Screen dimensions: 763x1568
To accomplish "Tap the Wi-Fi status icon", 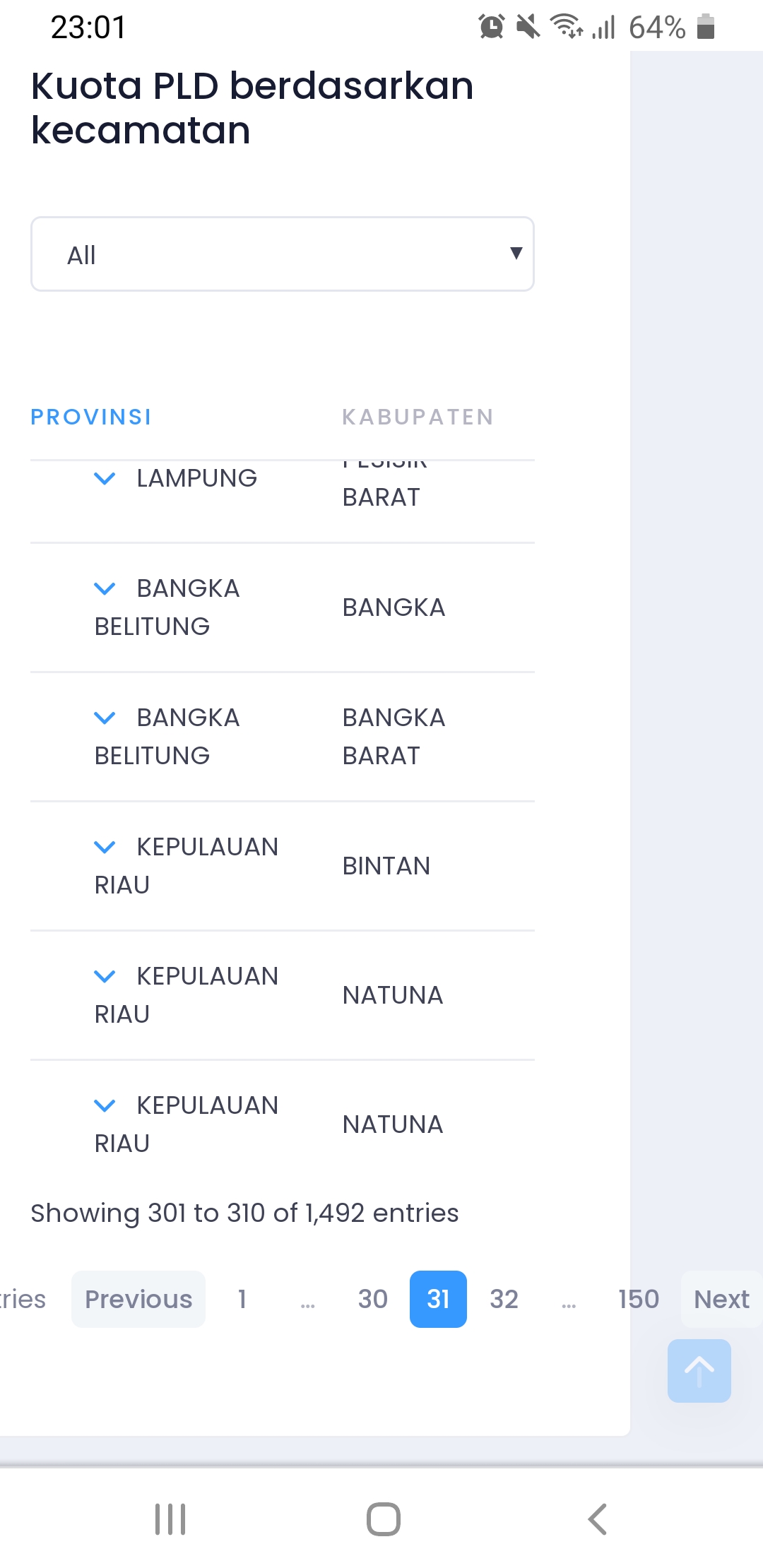I will (567, 27).
